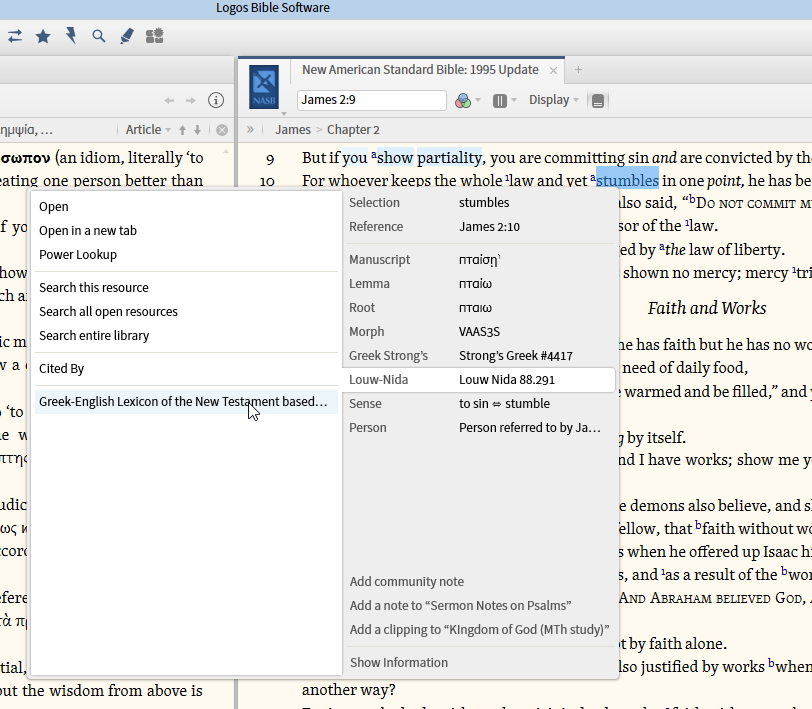Click the 'Faith and Works' section heading
Screen dimensions: 812x709
click(x=707, y=308)
